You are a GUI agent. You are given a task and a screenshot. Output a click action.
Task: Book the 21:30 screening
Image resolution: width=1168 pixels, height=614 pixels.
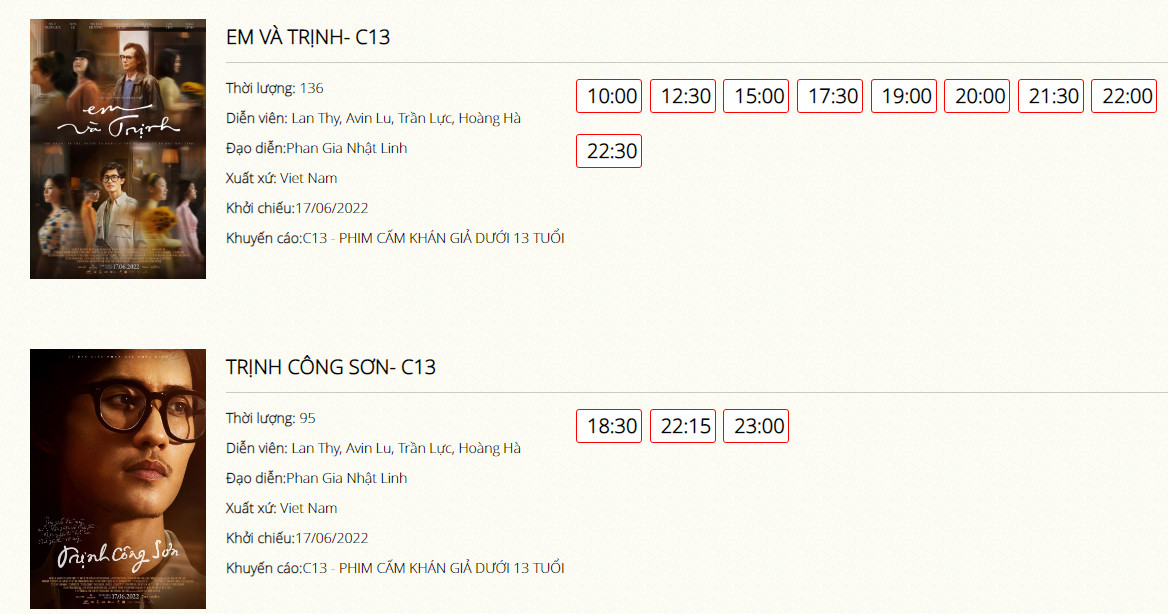1051,96
